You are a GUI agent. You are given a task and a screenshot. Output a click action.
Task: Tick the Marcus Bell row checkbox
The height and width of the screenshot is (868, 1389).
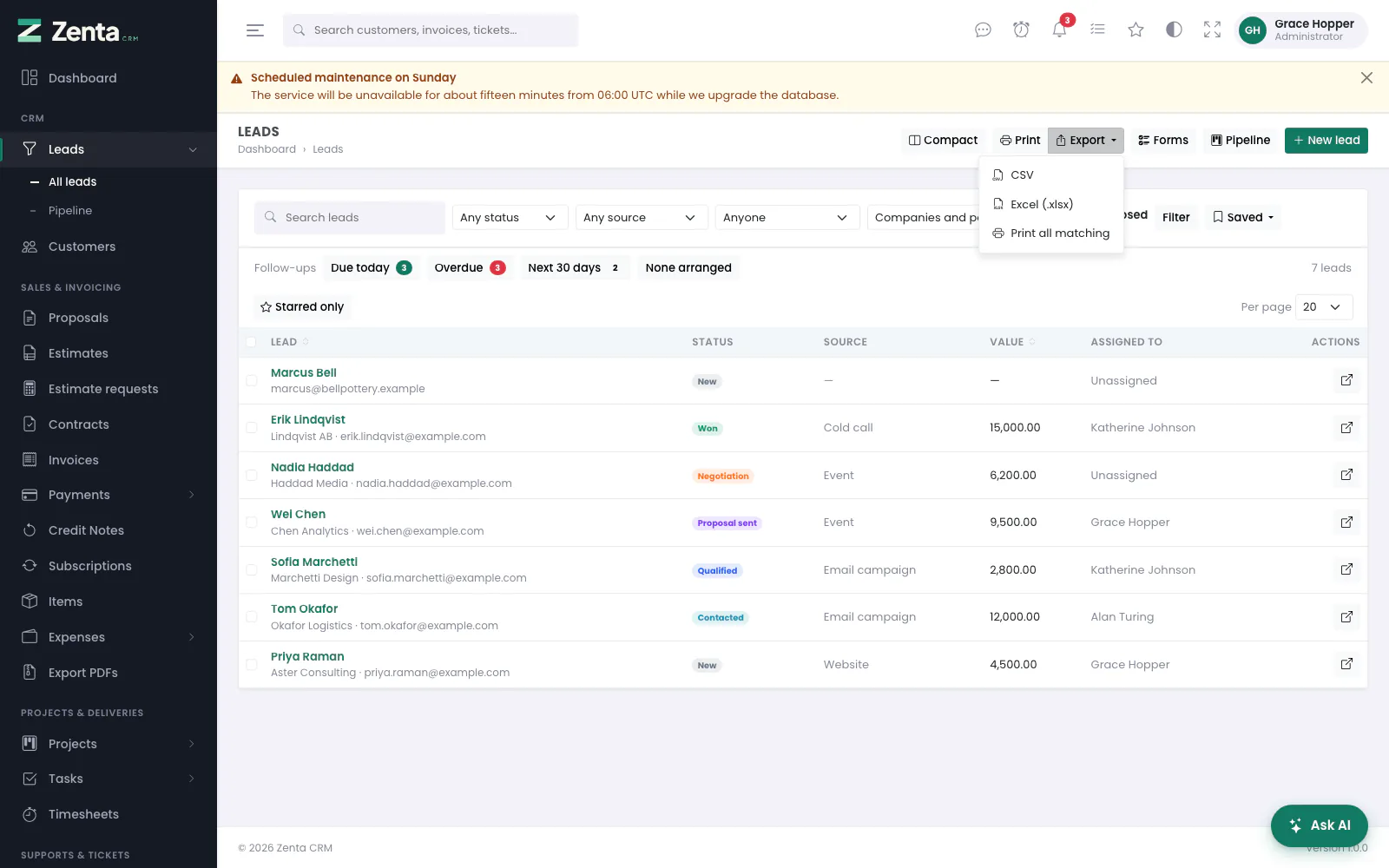(x=251, y=380)
